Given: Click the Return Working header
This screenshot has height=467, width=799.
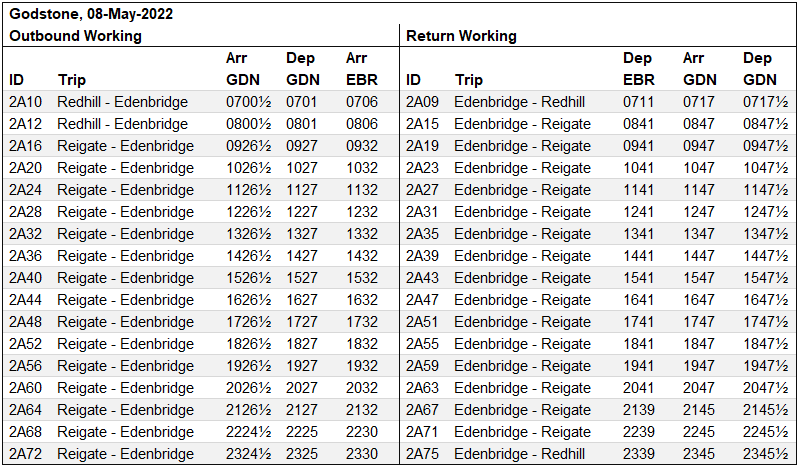Looking at the screenshot, I should [461, 36].
